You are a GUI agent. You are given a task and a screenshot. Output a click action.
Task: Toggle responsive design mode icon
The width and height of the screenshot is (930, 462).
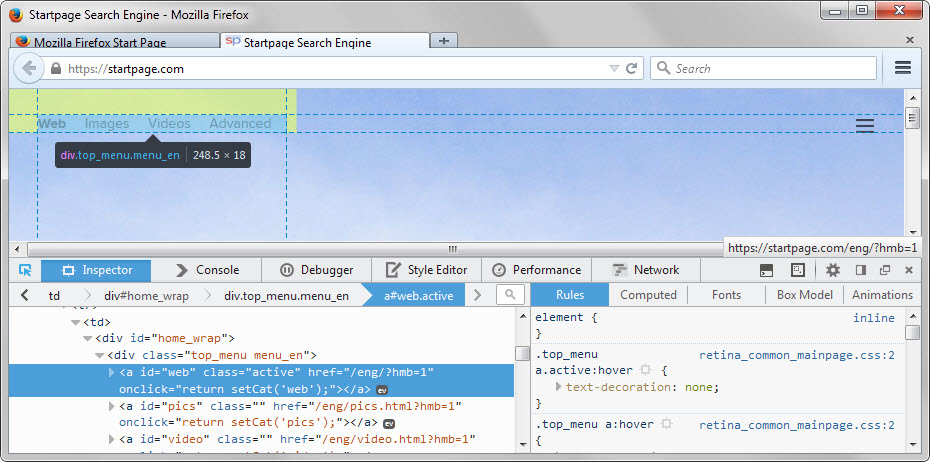click(798, 270)
